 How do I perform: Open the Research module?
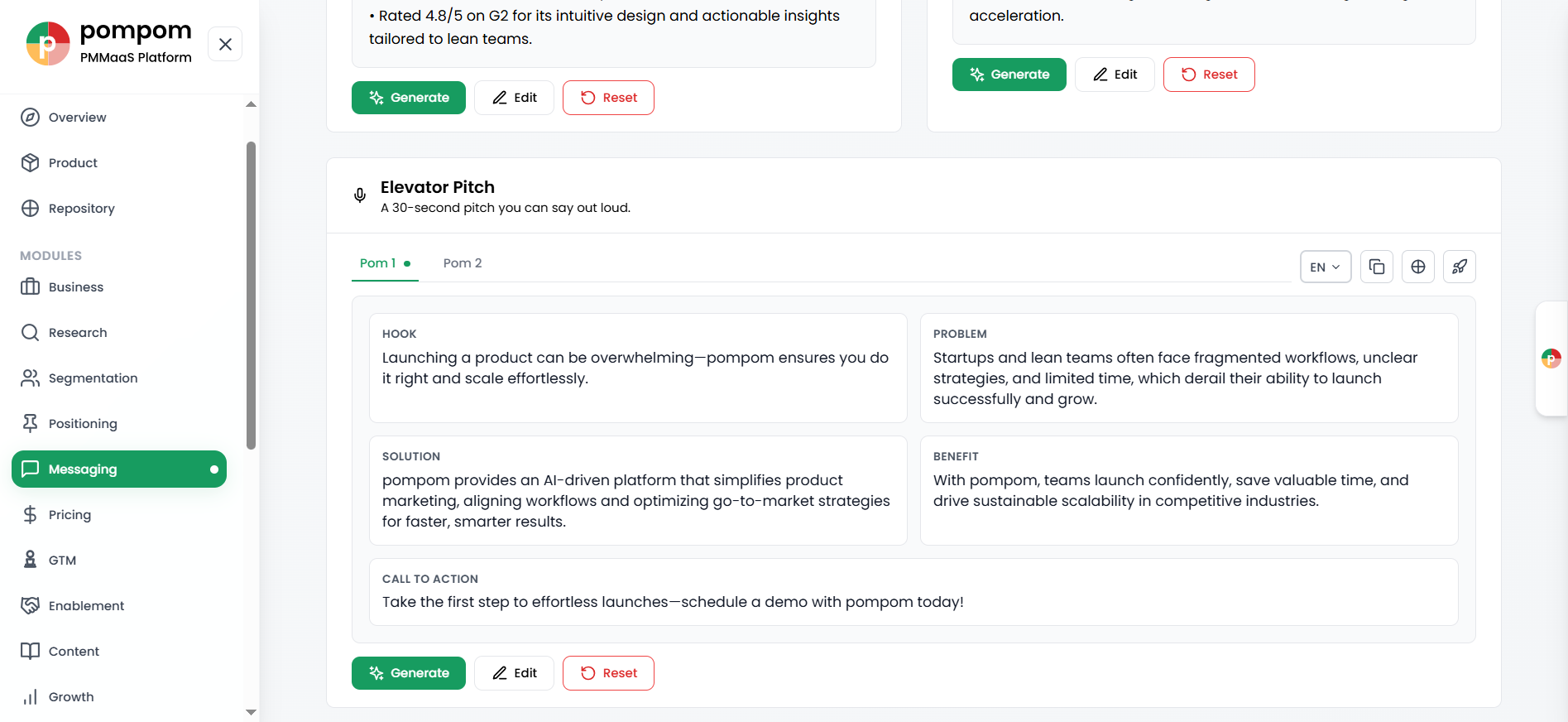(x=119, y=333)
